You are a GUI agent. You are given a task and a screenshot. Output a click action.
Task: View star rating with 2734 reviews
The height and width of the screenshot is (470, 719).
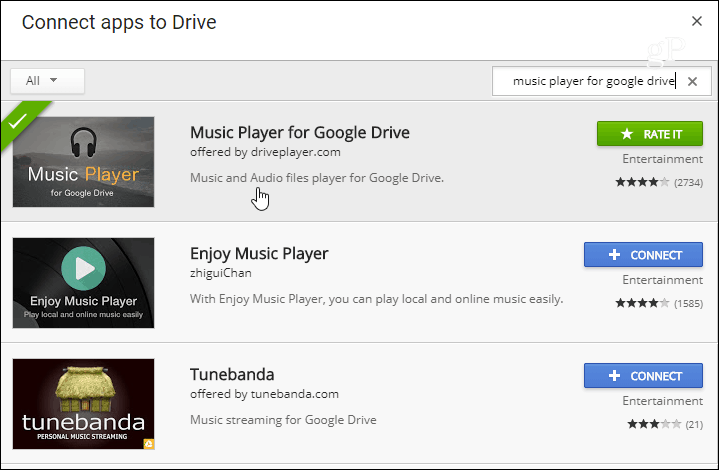pos(659,182)
